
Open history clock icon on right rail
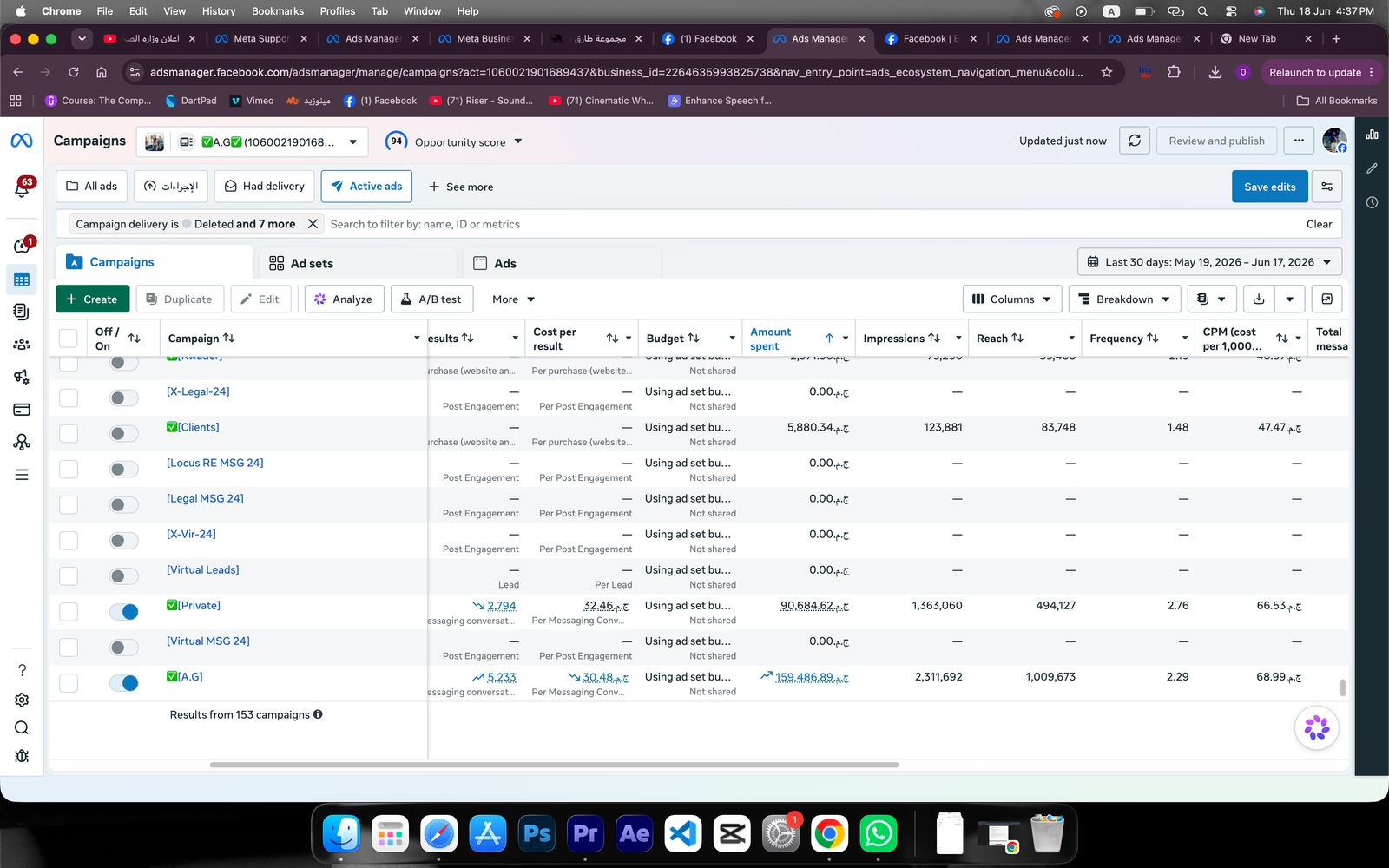[1372, 202]
